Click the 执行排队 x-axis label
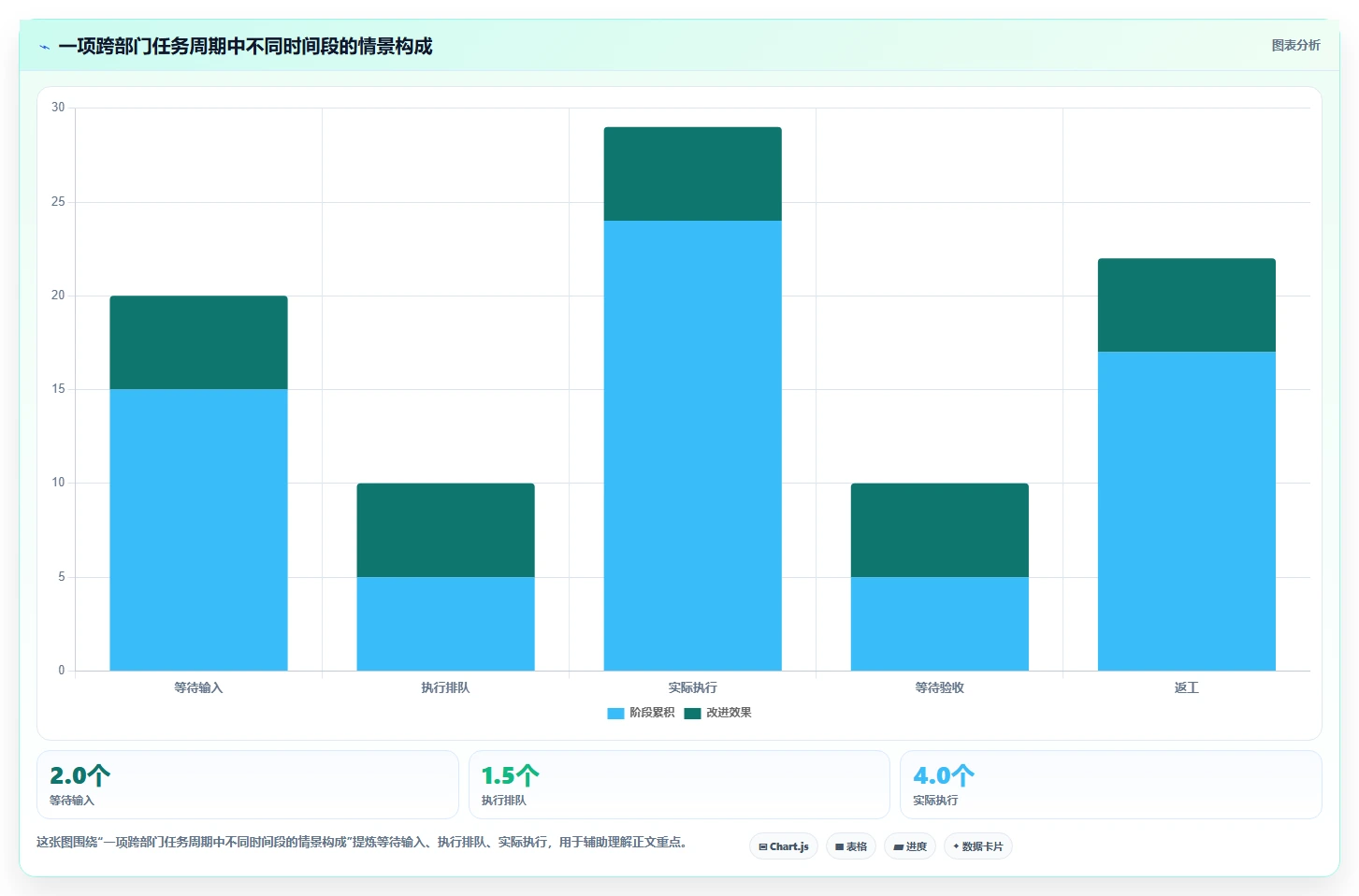 [445, 687]
